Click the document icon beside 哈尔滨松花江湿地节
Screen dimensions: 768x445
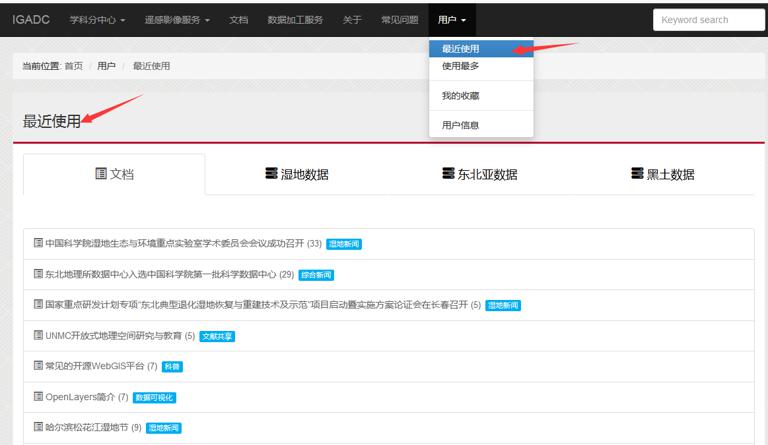38,426
